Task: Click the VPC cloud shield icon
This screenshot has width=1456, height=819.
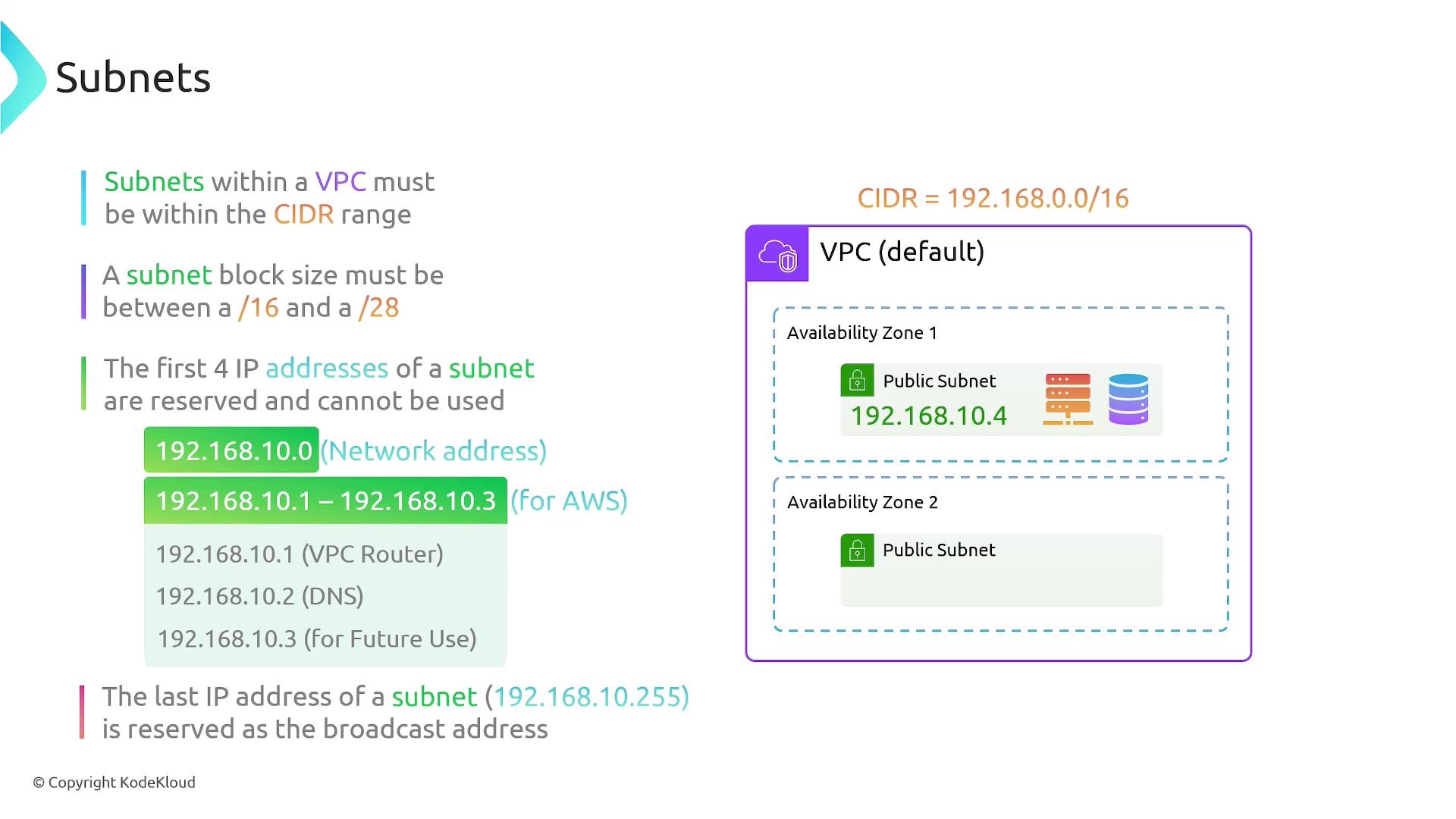Action: pyautogui.click(x=777, y=254)
